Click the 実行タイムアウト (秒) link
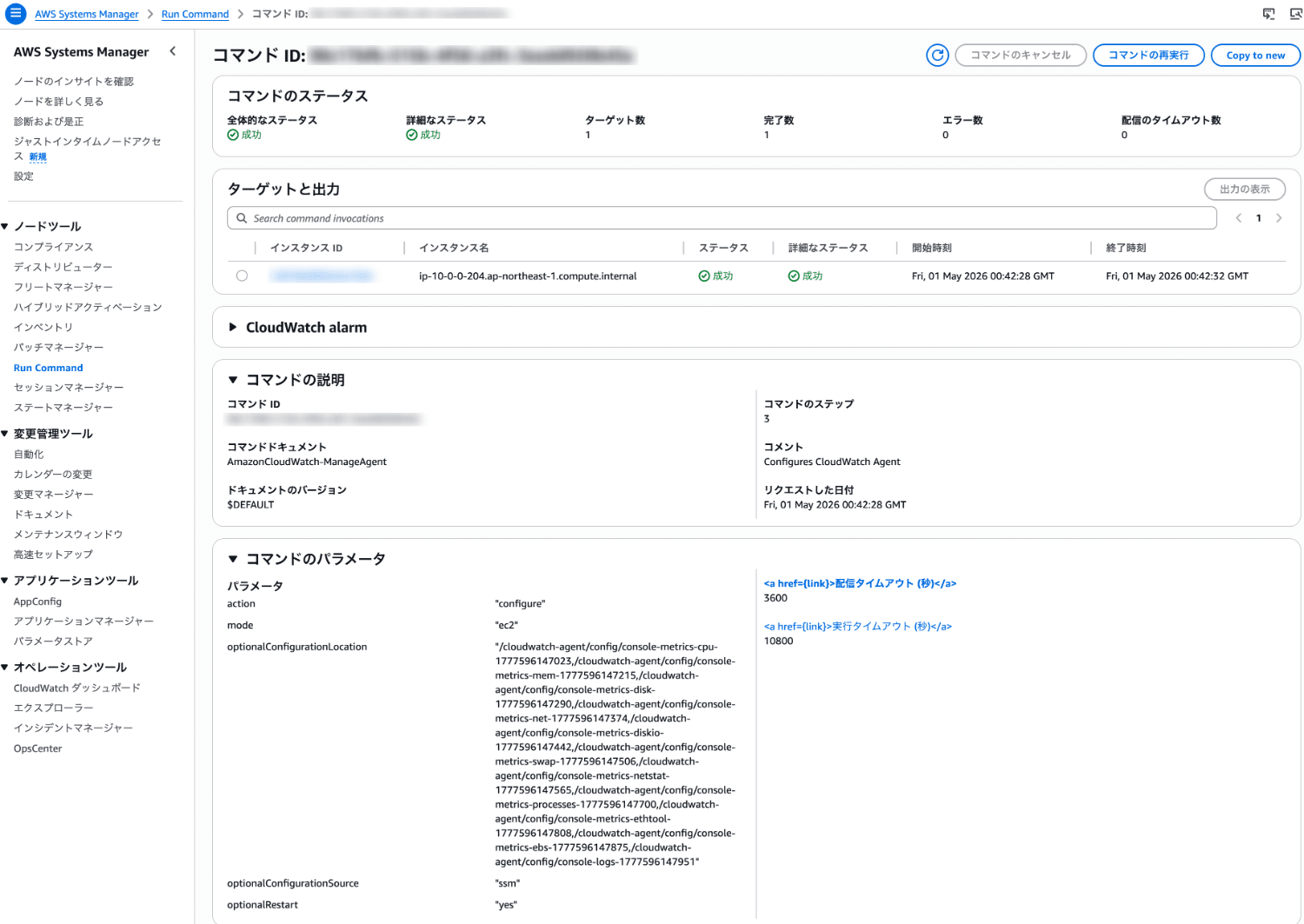 click(x=858, y=626)
